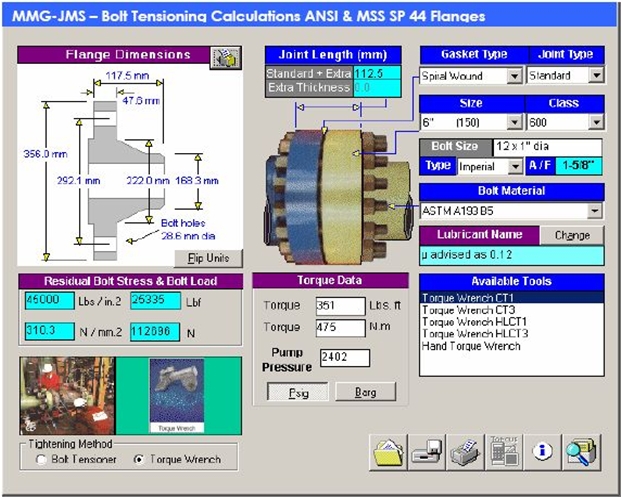The width and height of the screenshot is (622, 498).
Task: Click the Pump Pressure input field
Action: coord(344,358)
